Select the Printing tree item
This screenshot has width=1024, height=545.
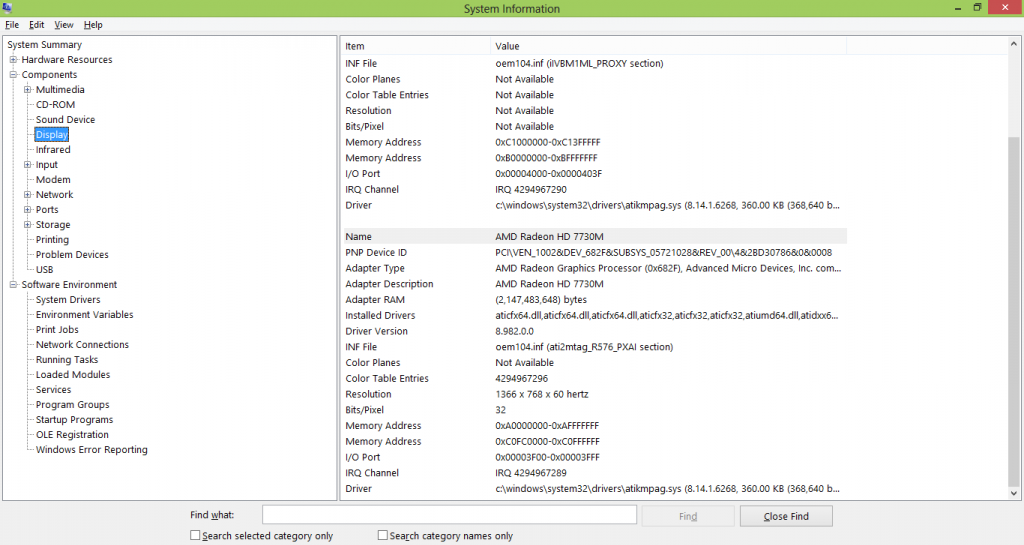click(x=52, y=240)
